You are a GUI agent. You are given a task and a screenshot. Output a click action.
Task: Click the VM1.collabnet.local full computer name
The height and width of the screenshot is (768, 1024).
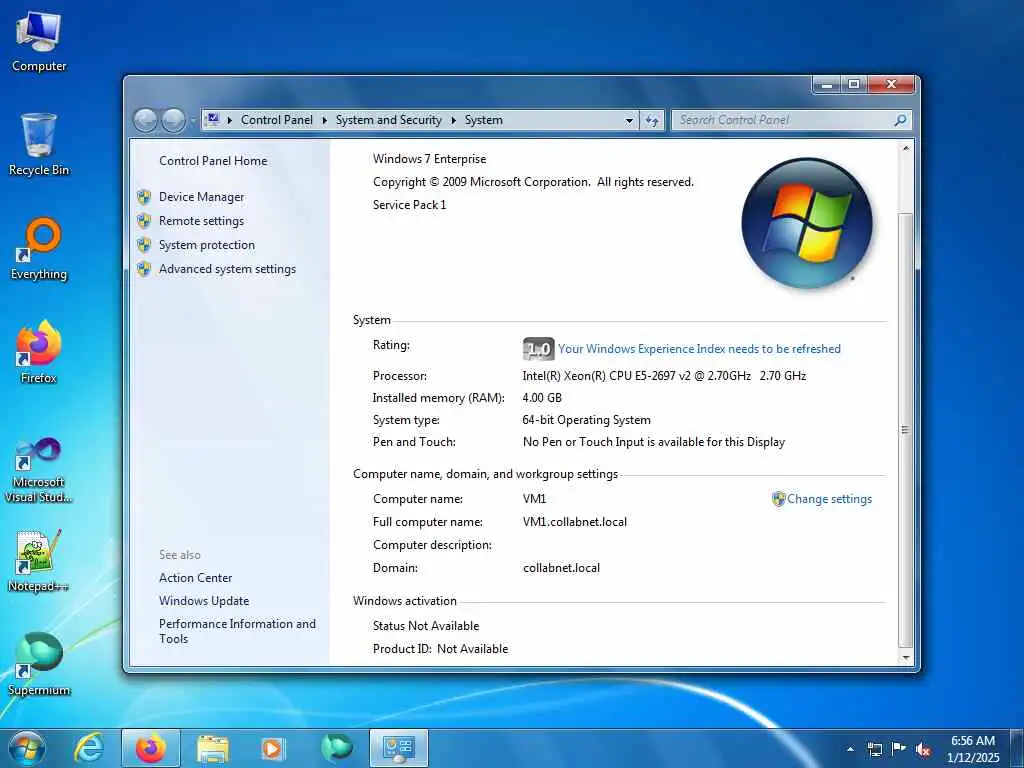point(575,522)
